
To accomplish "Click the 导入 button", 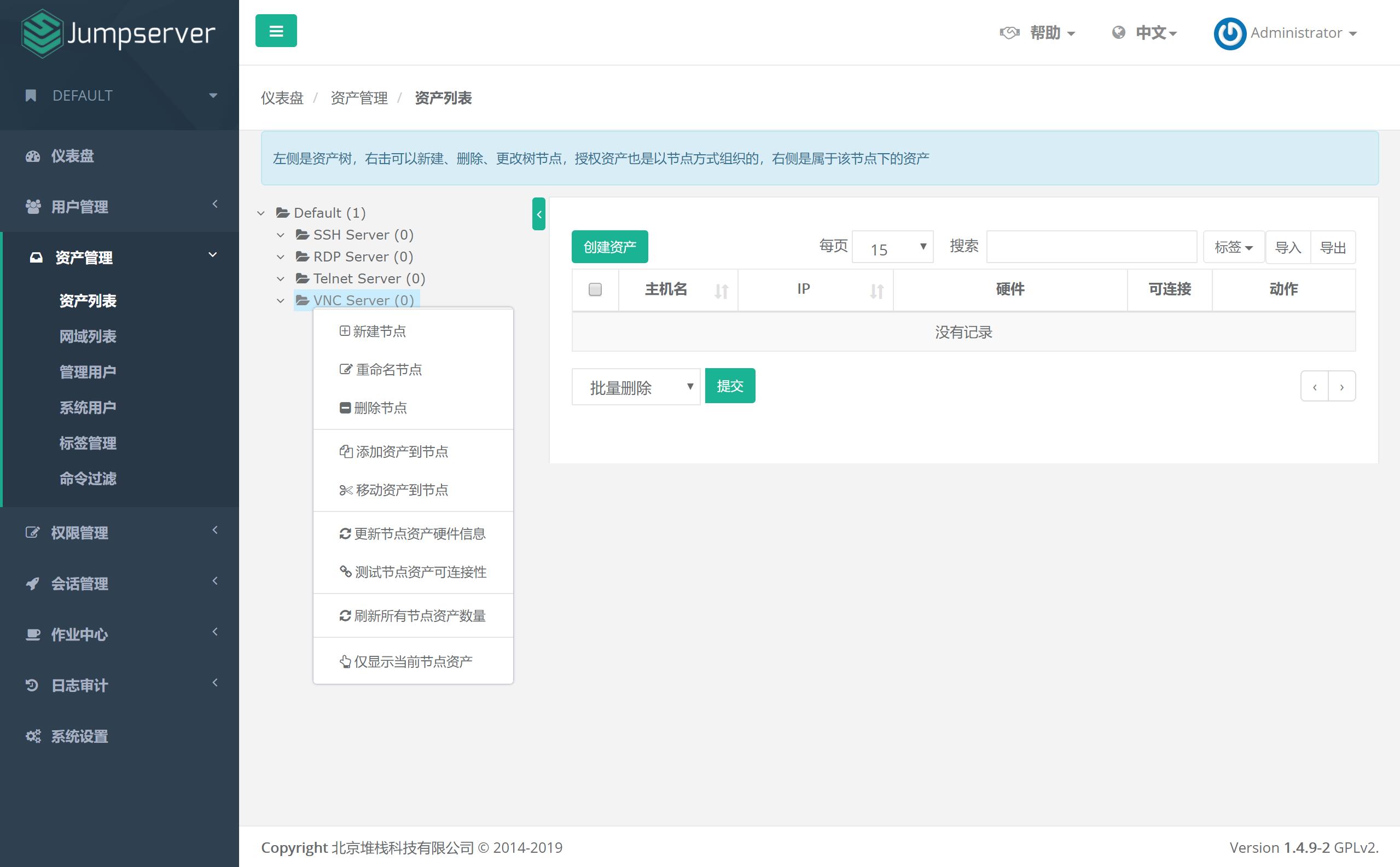I will 1288,247.
